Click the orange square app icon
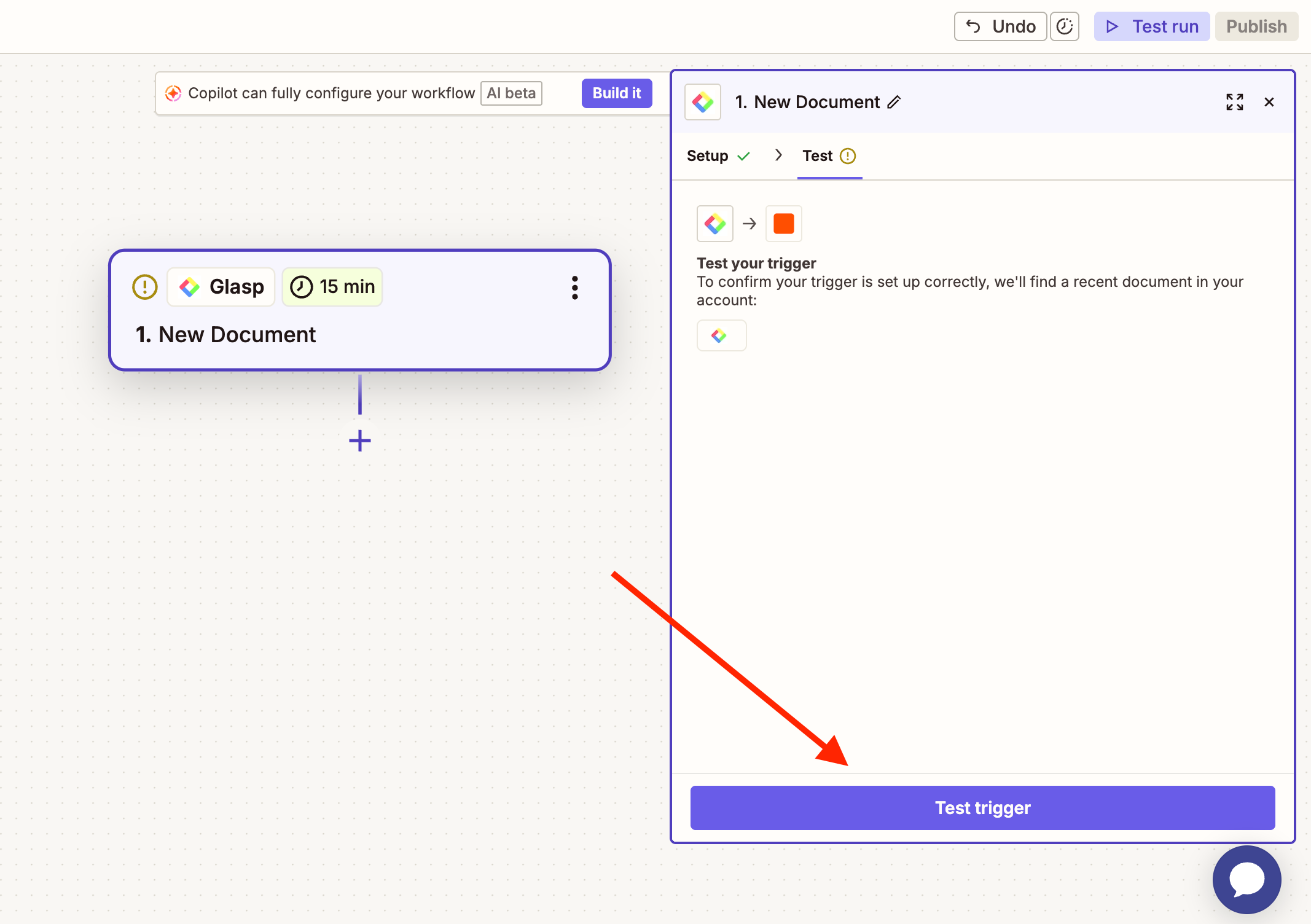 click(x=783, y=224)
